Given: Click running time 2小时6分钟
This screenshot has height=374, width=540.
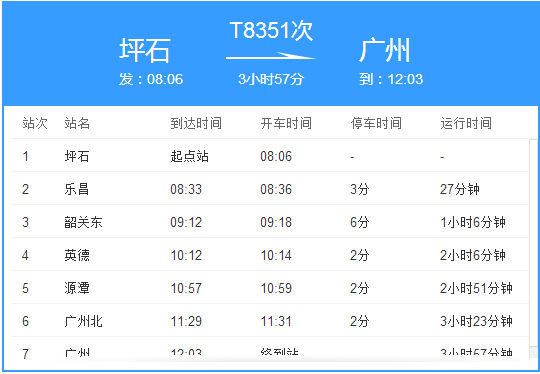Looking at the screenshot, I should click(x=473, y=256).
